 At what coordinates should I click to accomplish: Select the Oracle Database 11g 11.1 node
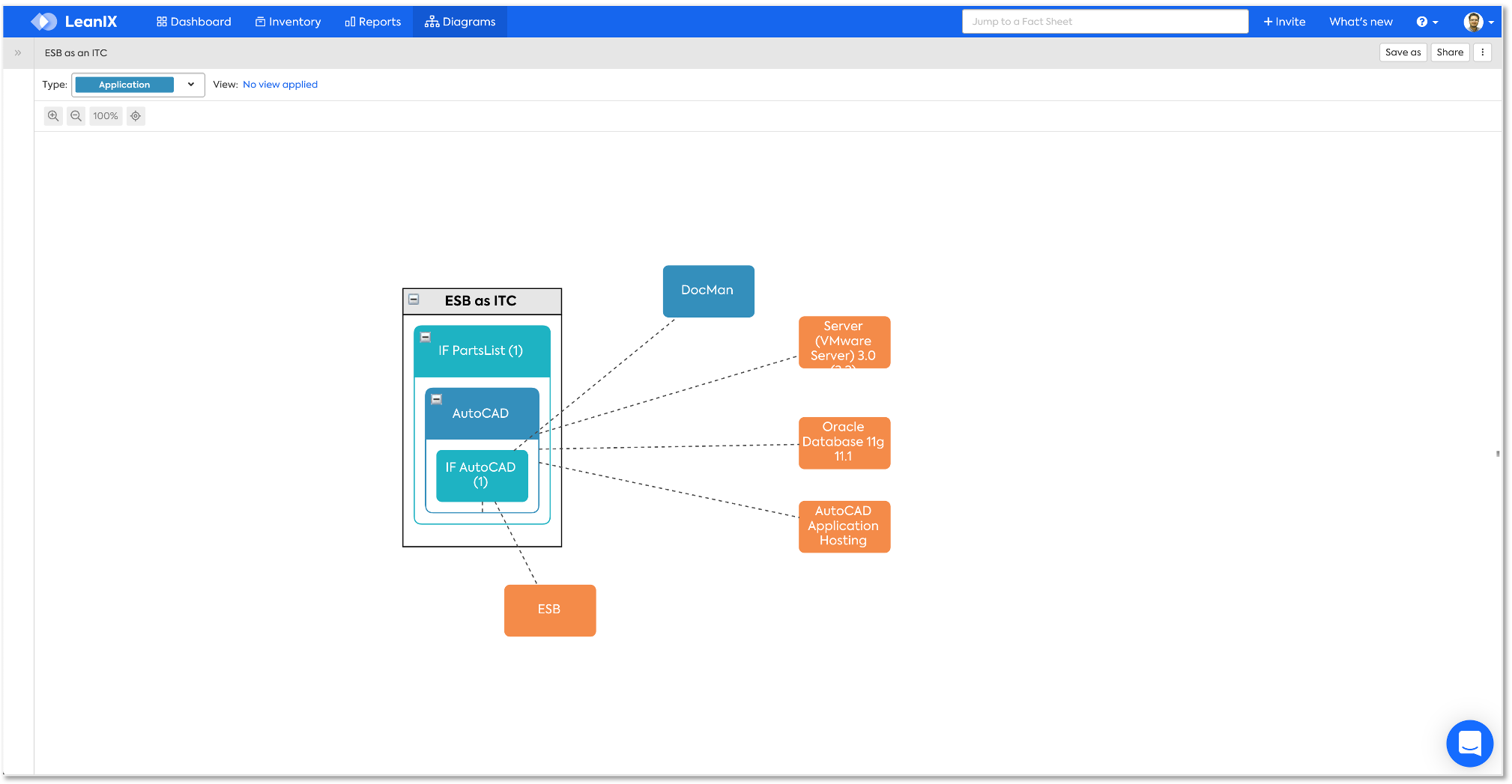[844, 443]
